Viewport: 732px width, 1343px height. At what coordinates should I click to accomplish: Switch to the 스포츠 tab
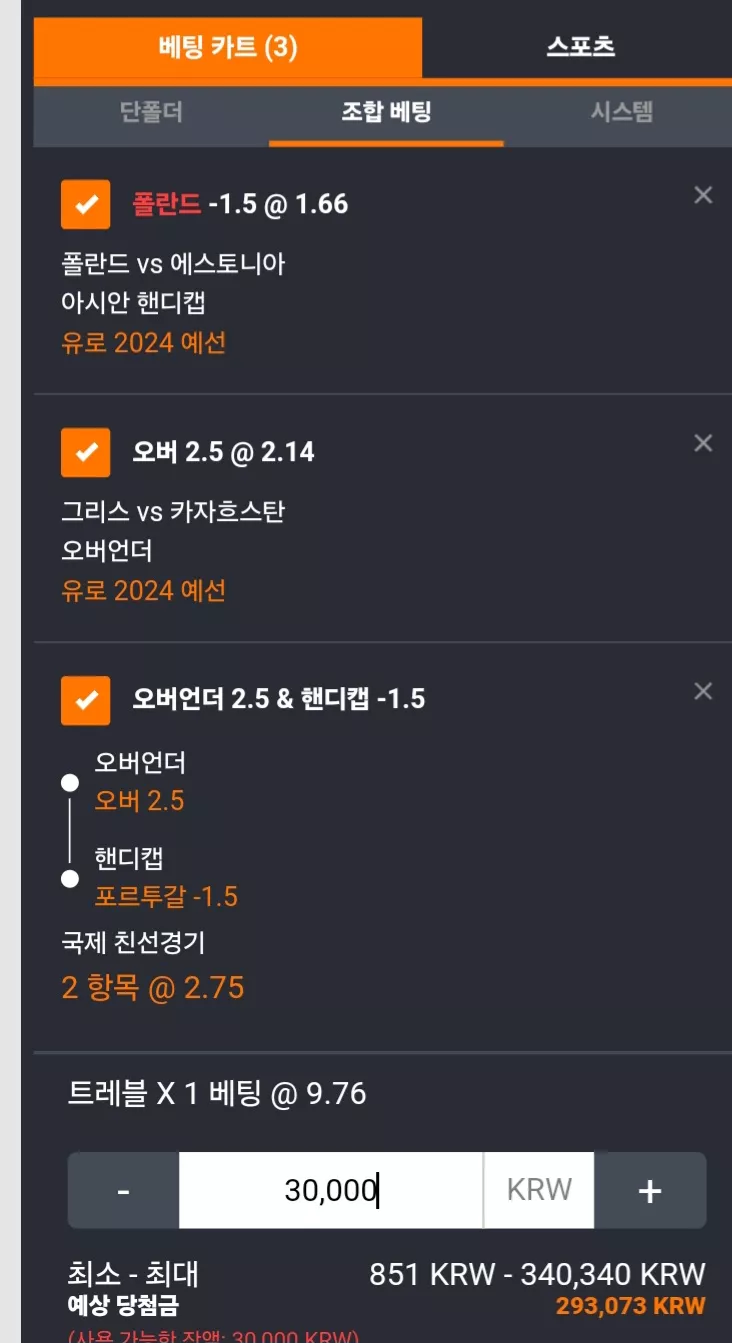click(579, 47)
